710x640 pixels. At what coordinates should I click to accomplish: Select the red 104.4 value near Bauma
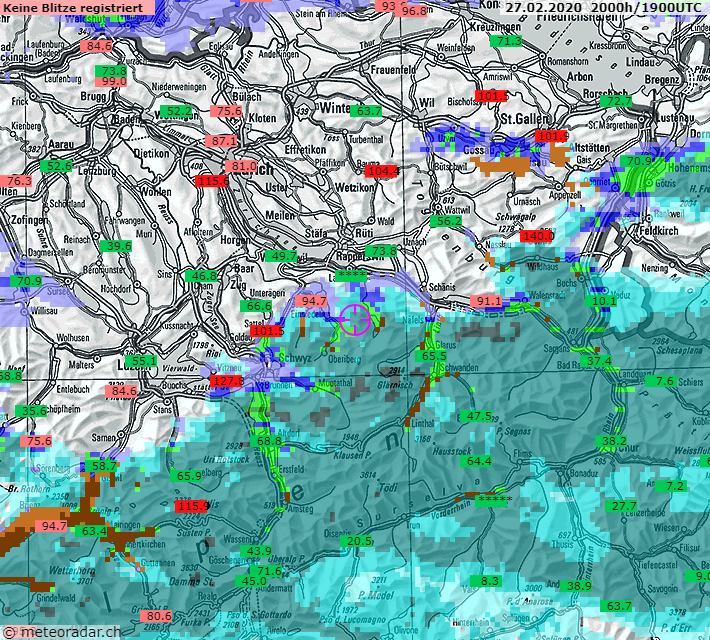(x=383, y=171)
